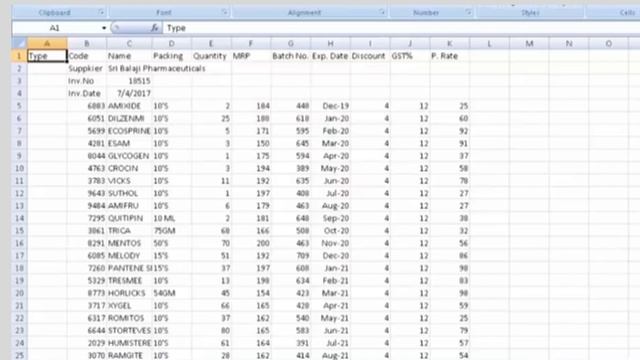Click the MENTOS name cell
Viewport: 640px width, 360px height.
129,243
